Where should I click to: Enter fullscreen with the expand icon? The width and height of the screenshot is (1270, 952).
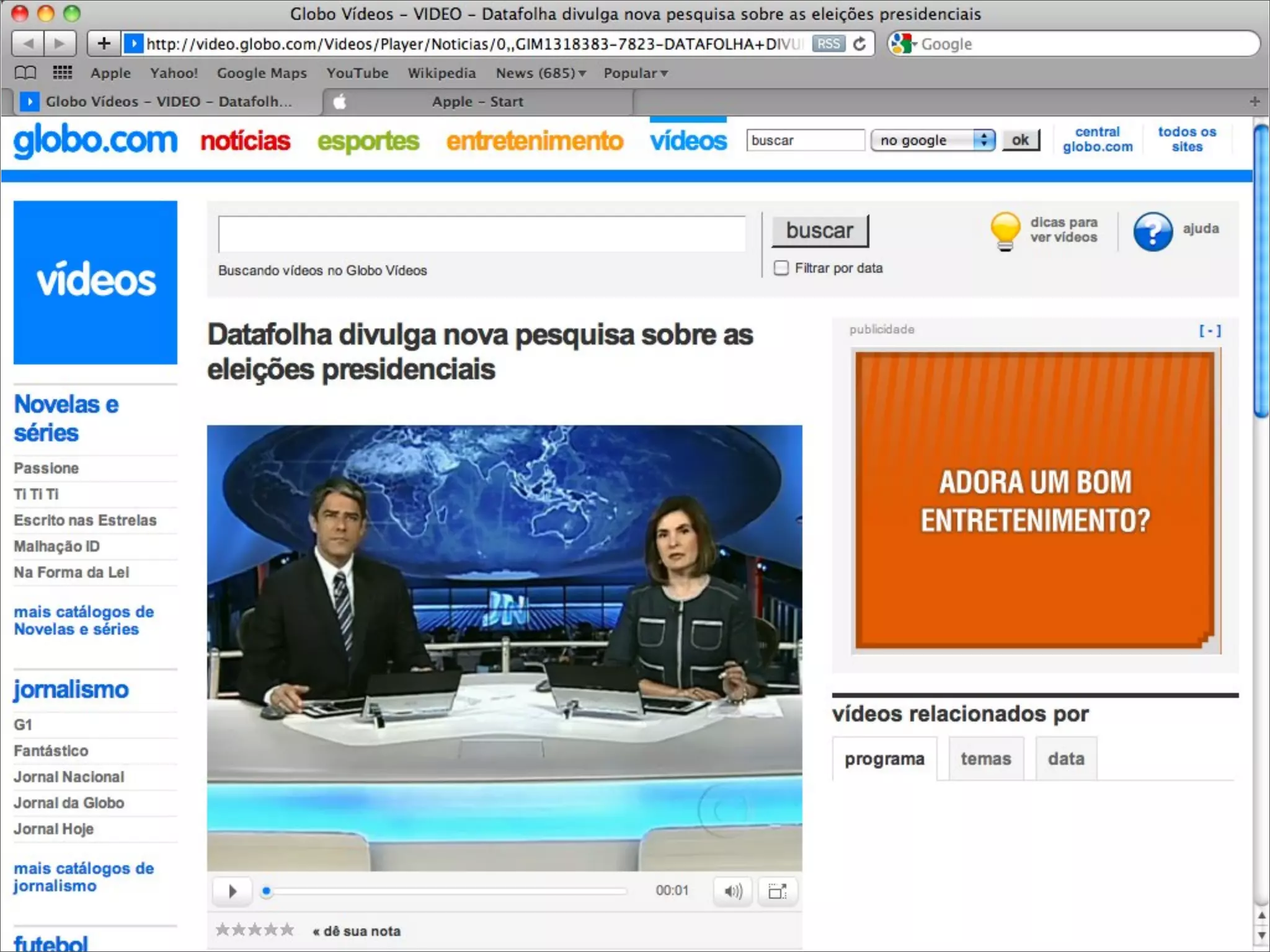pos(777,891)
